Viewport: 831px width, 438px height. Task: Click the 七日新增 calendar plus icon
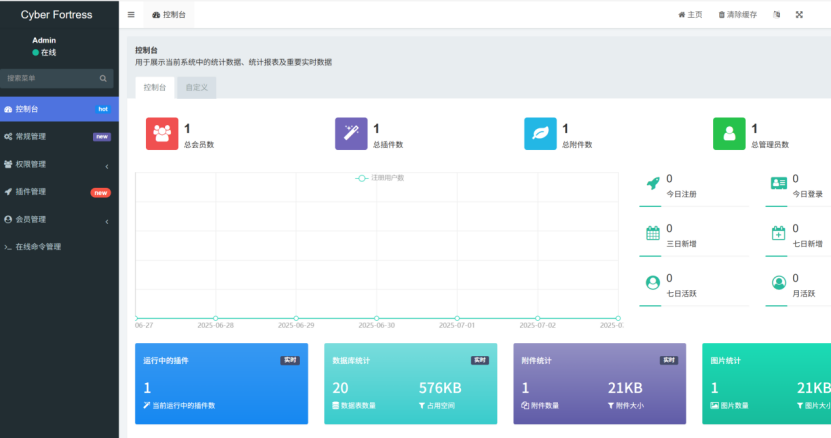[x=779, y=233]
